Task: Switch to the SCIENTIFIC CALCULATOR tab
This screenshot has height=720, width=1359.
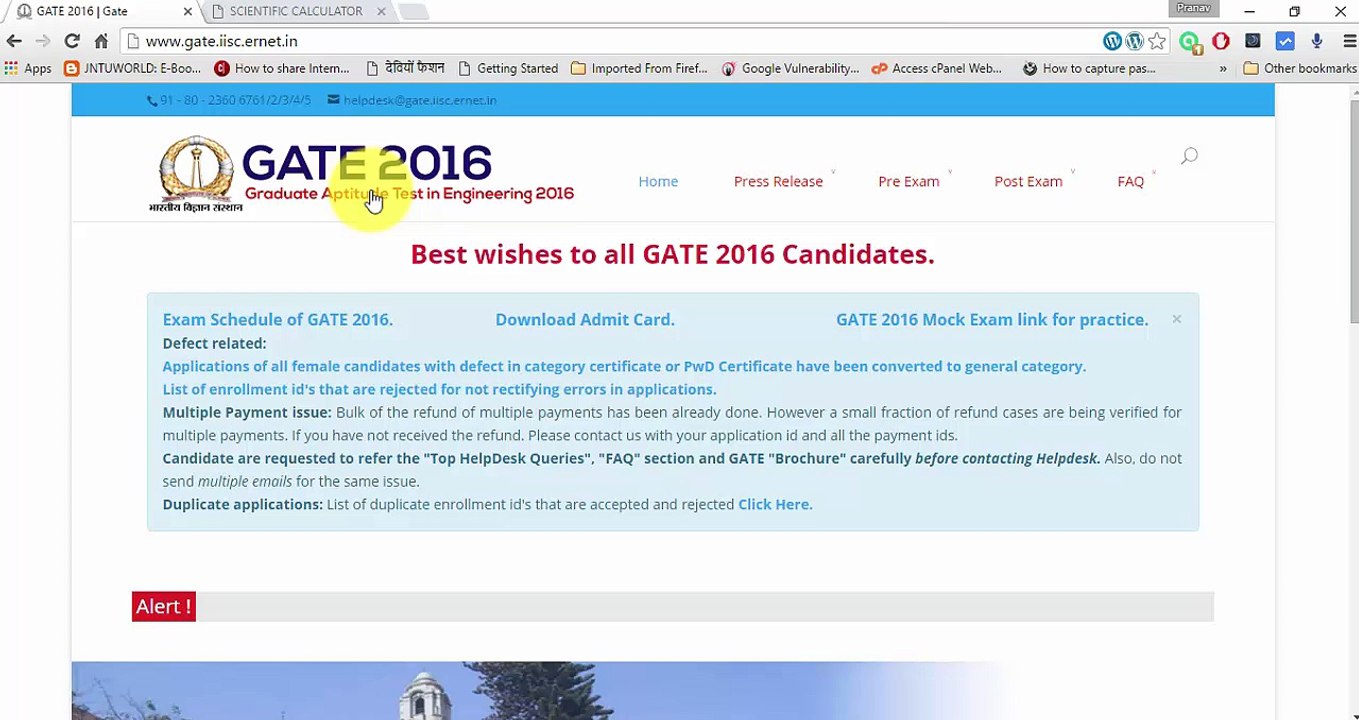Action: tap(296, 11)
